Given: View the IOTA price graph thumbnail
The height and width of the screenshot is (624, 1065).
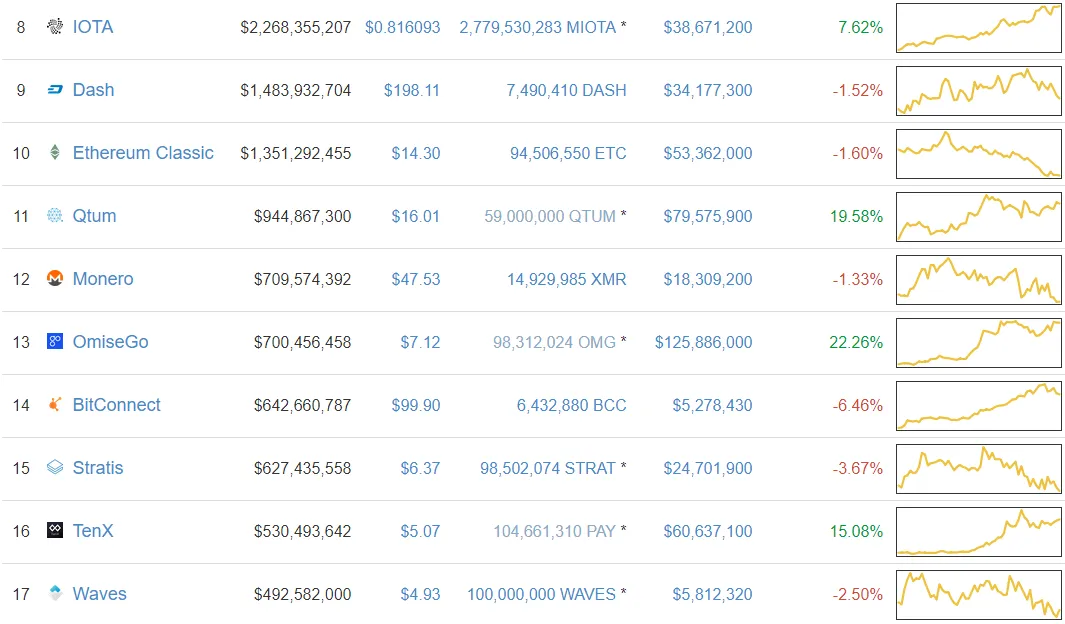Looking at the screenshot, I should pos(979,28).
